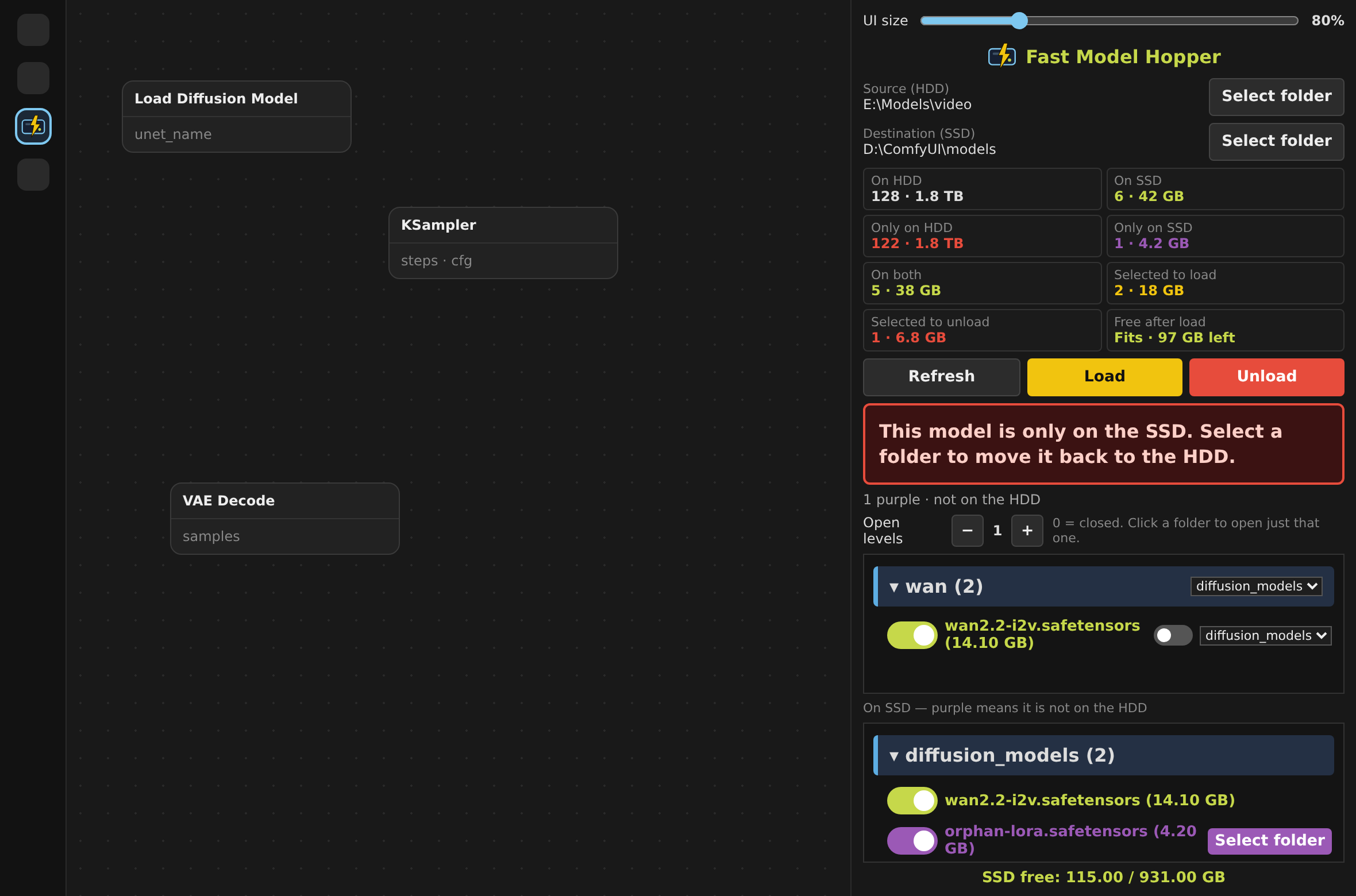1356x896 pixels.
Task: Click the samples field in VAE Decode
Action: [285, 536]
